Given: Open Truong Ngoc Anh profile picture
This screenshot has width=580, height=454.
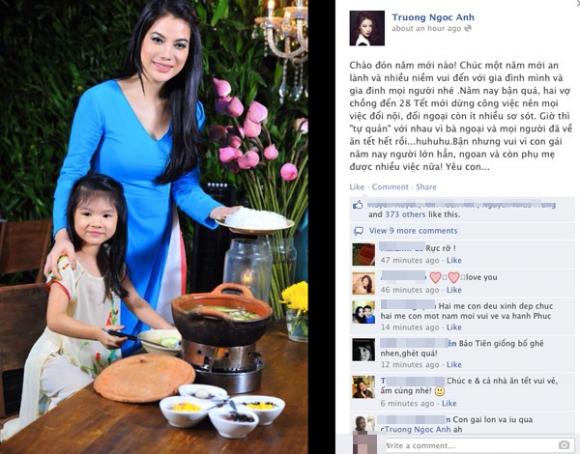Looking at the screenshot, I should [x=367, y=28].
